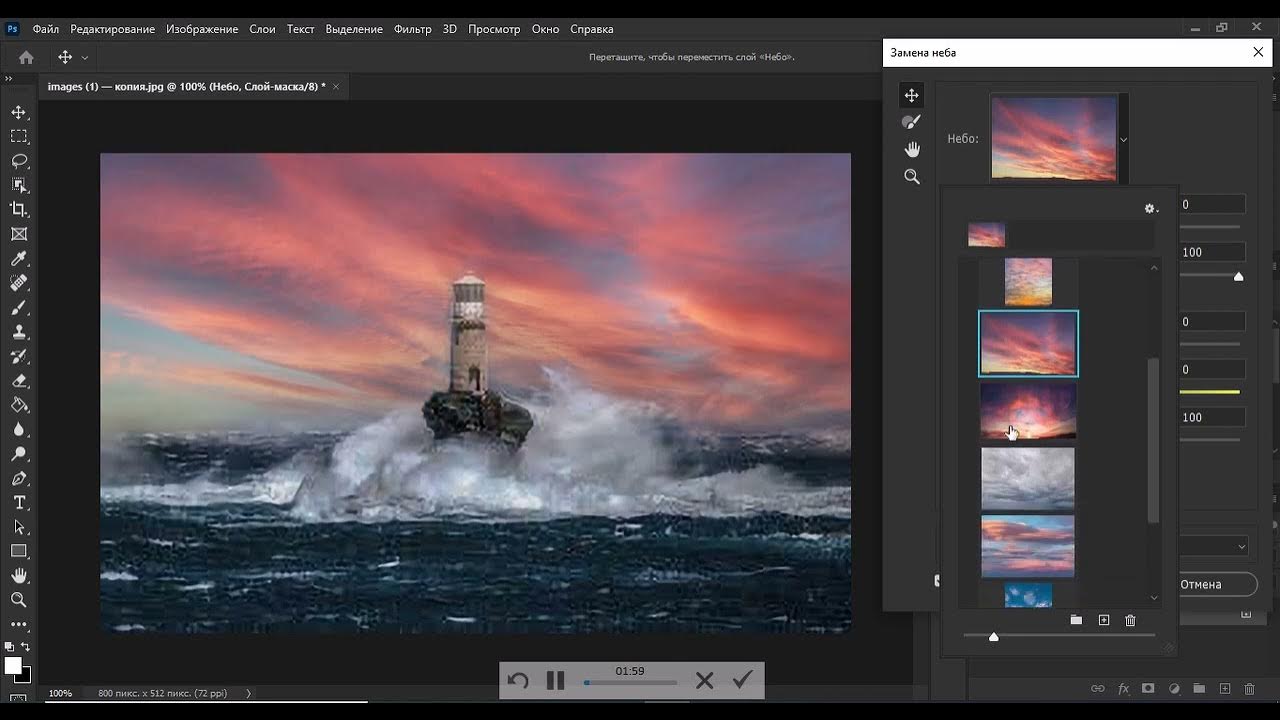Click the slider handle below the 100 field
The image size is (1280, 720).
(1238, 277)
